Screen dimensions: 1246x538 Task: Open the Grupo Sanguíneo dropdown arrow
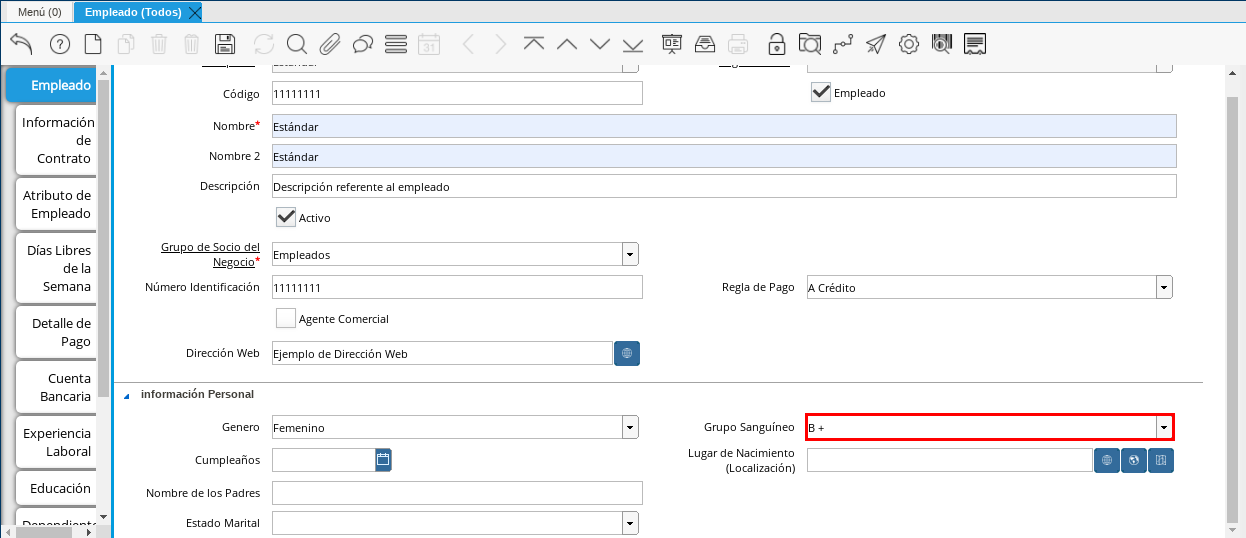click(x=1164, y=428)
